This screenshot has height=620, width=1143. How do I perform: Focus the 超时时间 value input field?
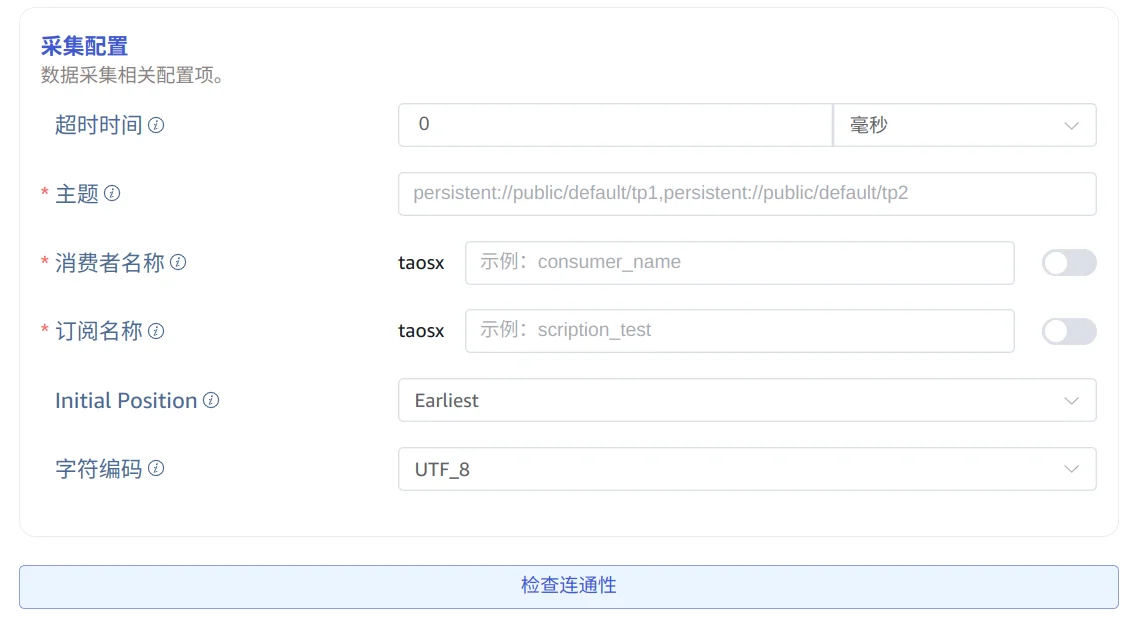click(x=615, y=125)
